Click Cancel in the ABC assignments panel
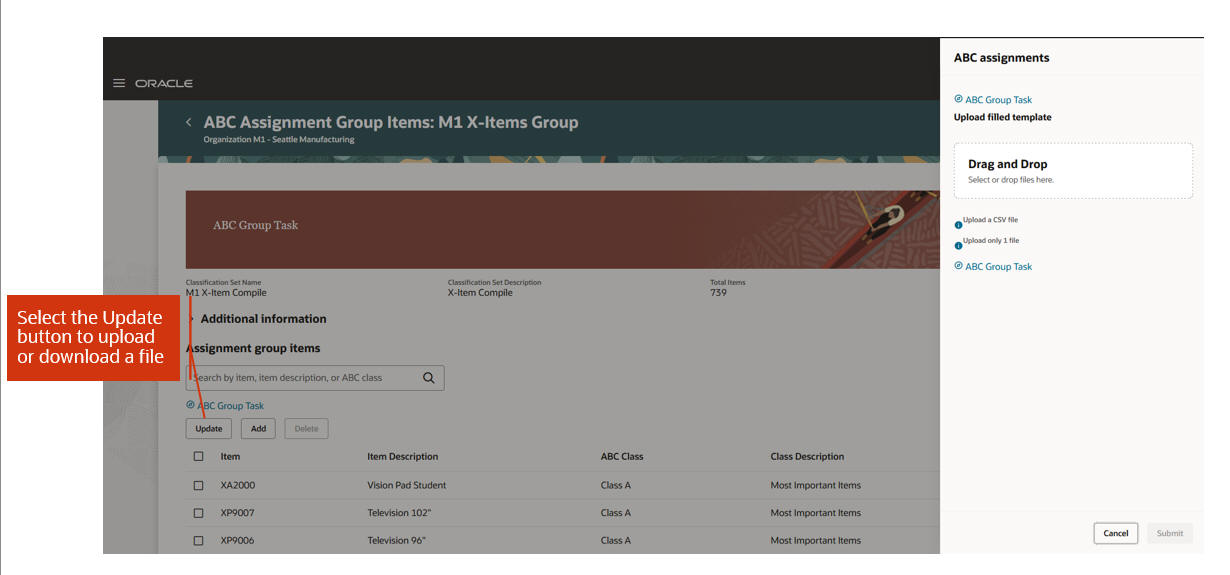 [1116, 533]
